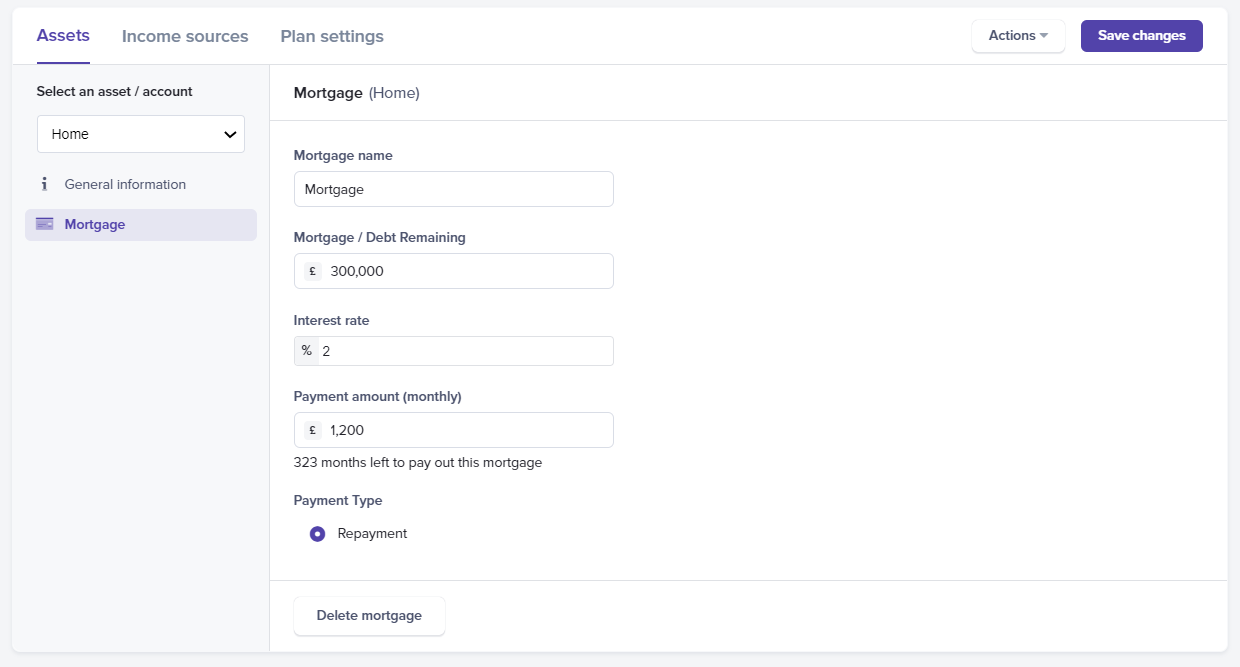Viewport: 1240px width, 667px height.
Task: Select the monthly Payment amount field
Action: point(465,430)
